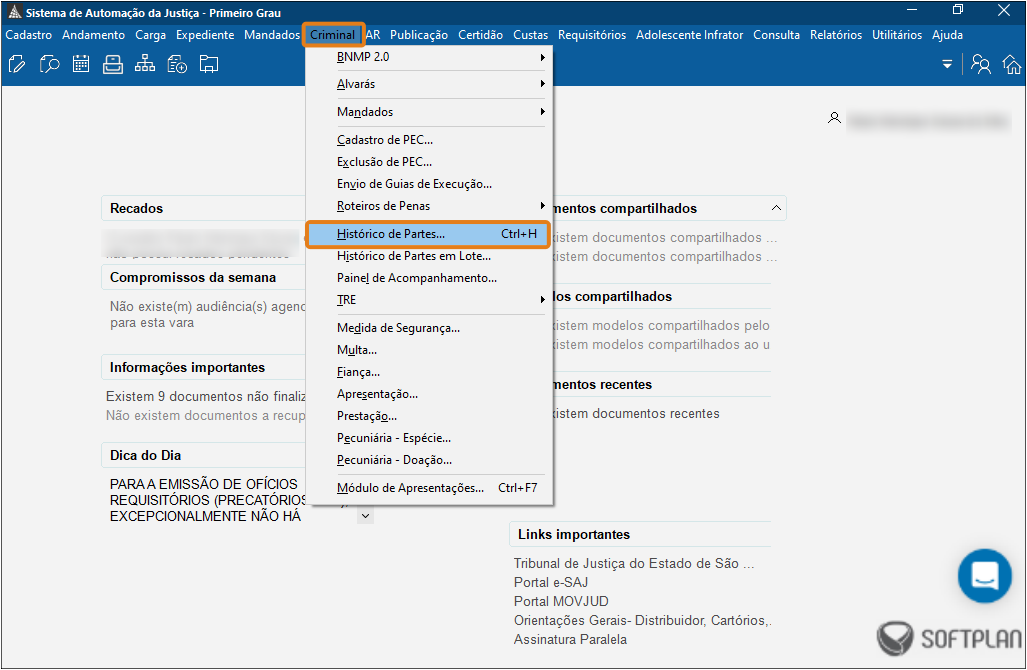Select Cadastro de PEC menu entry
The height and width of the screenshot is (670, 1027).
click(429, 140)
